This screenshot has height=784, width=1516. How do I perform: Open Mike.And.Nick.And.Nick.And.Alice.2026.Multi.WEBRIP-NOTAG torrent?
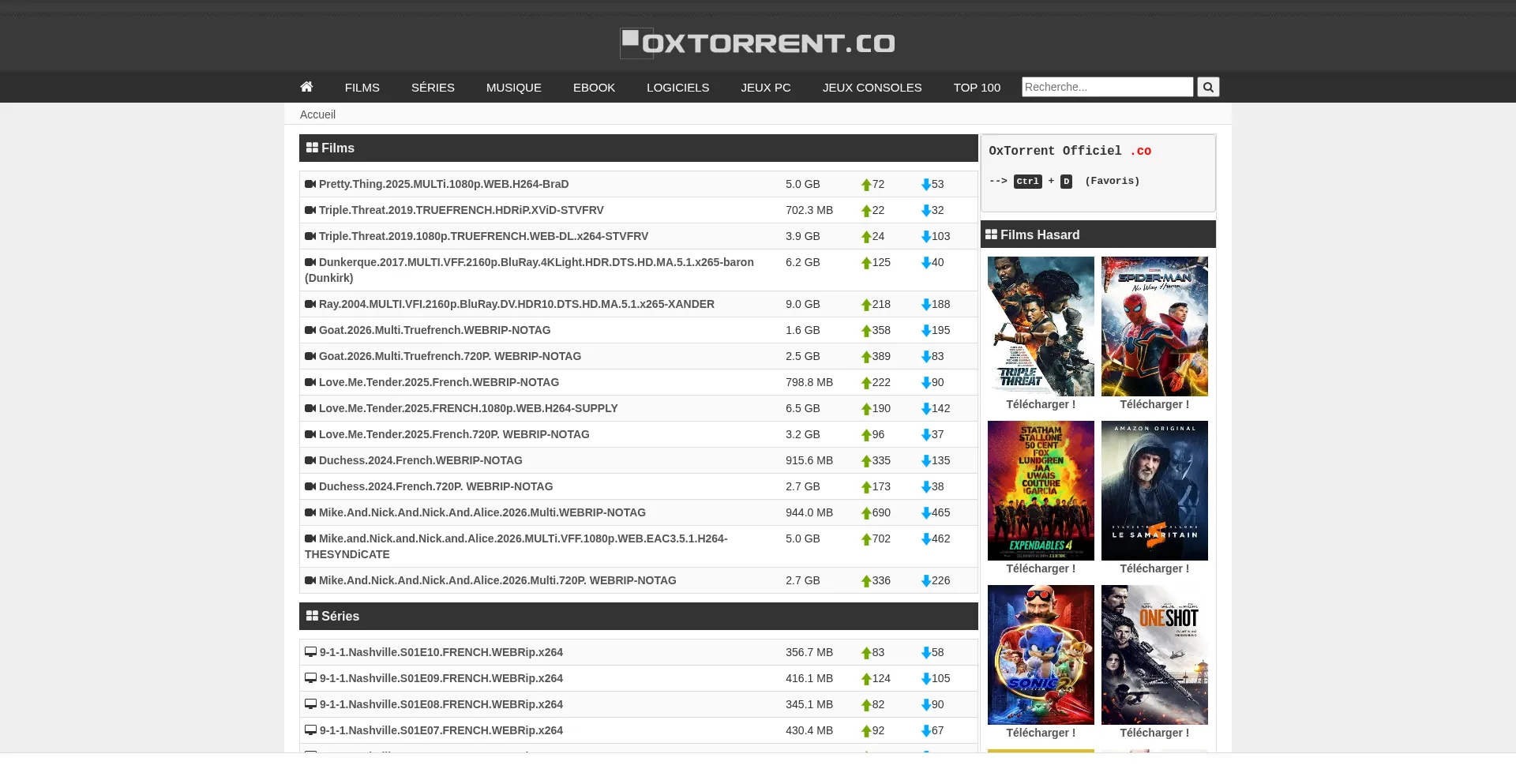pos(482,512)
